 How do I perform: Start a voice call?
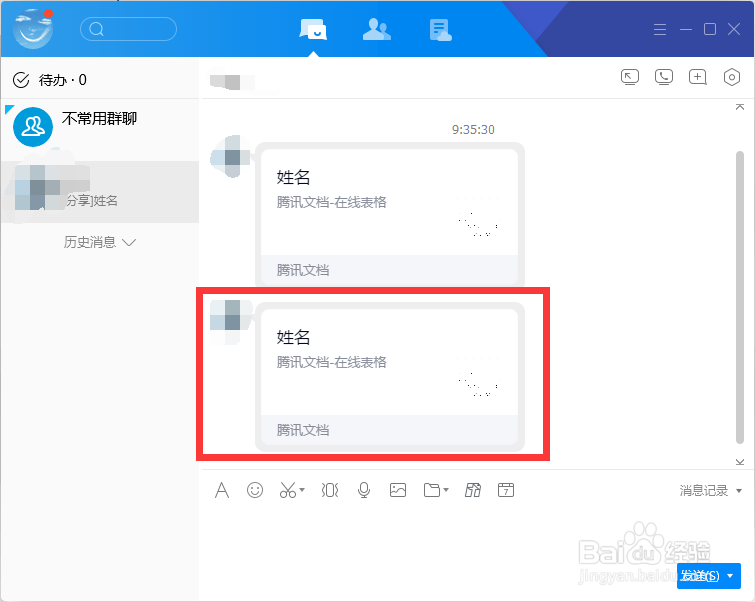click(x=664, y=77)
